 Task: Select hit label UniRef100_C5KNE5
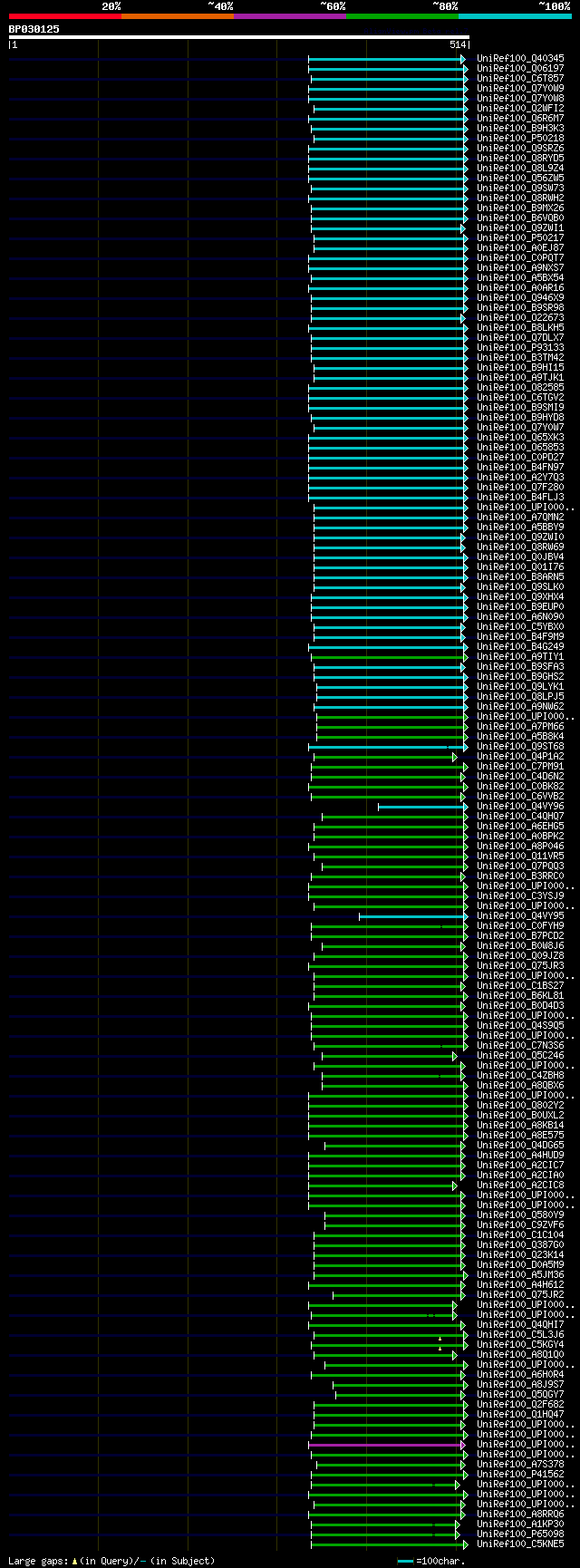point(520,1544)
